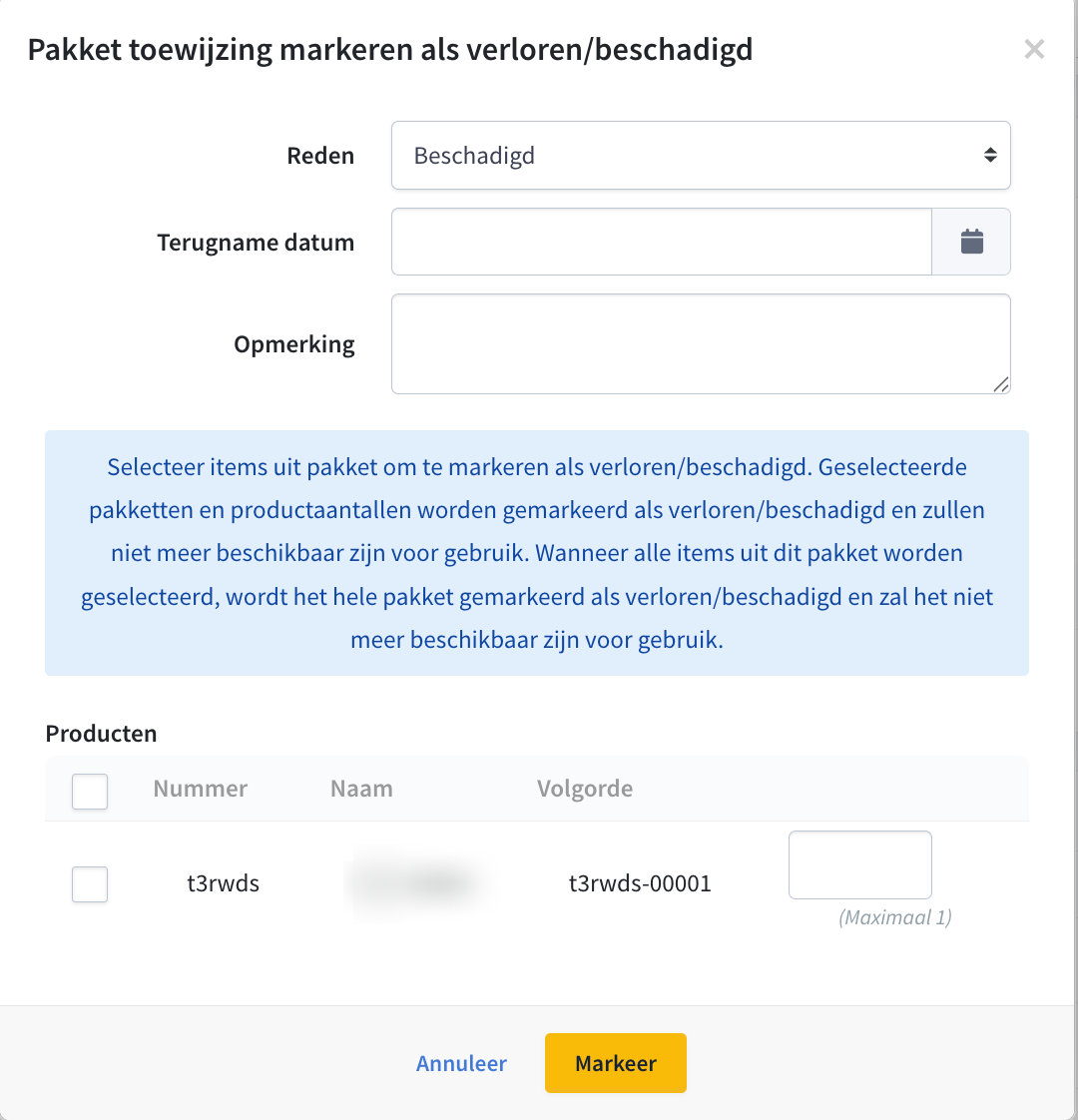
Task: Select the t3rwds-00001 serial cell
Action: [x=640, y=883]
